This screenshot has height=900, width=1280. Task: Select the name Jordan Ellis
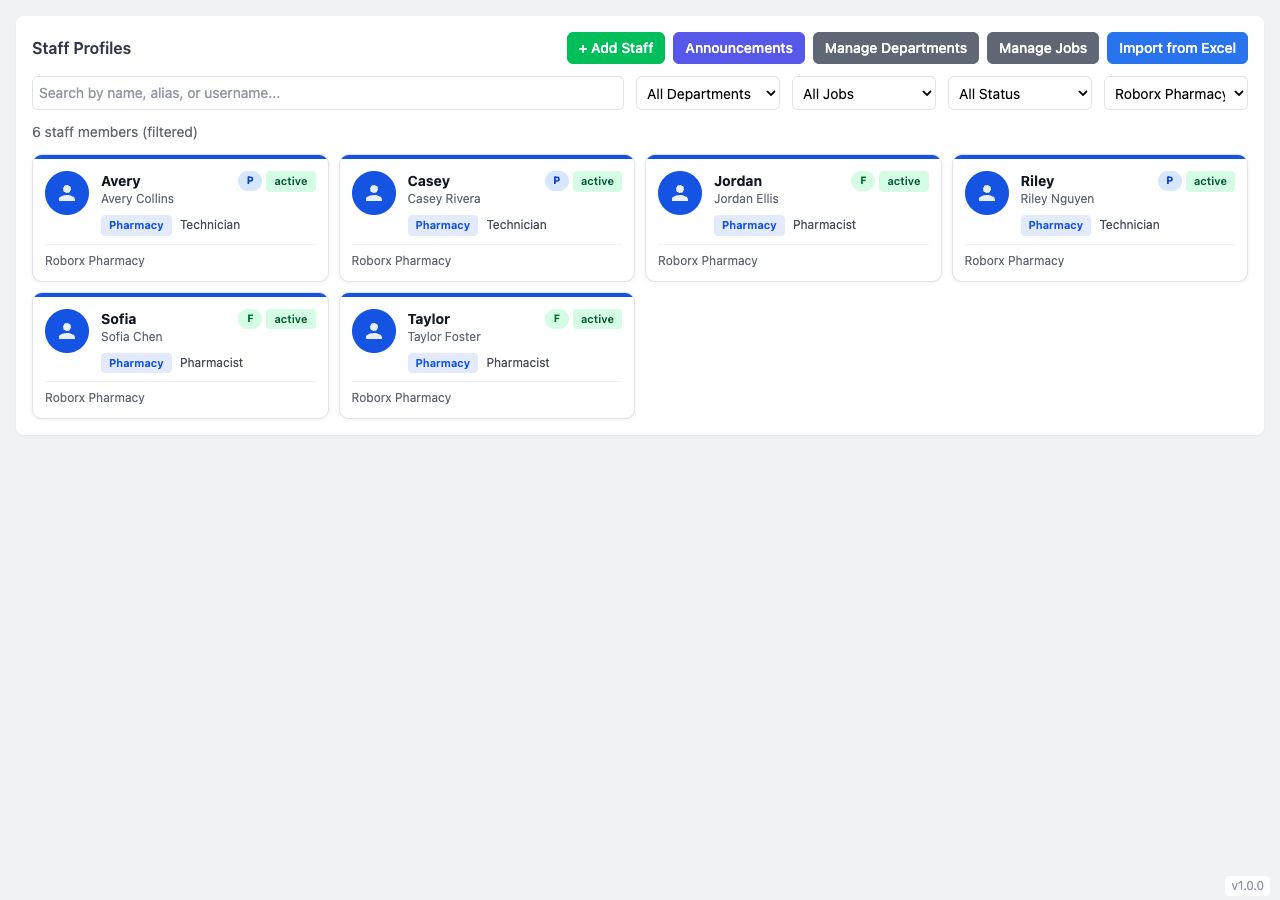click(746, 199)
